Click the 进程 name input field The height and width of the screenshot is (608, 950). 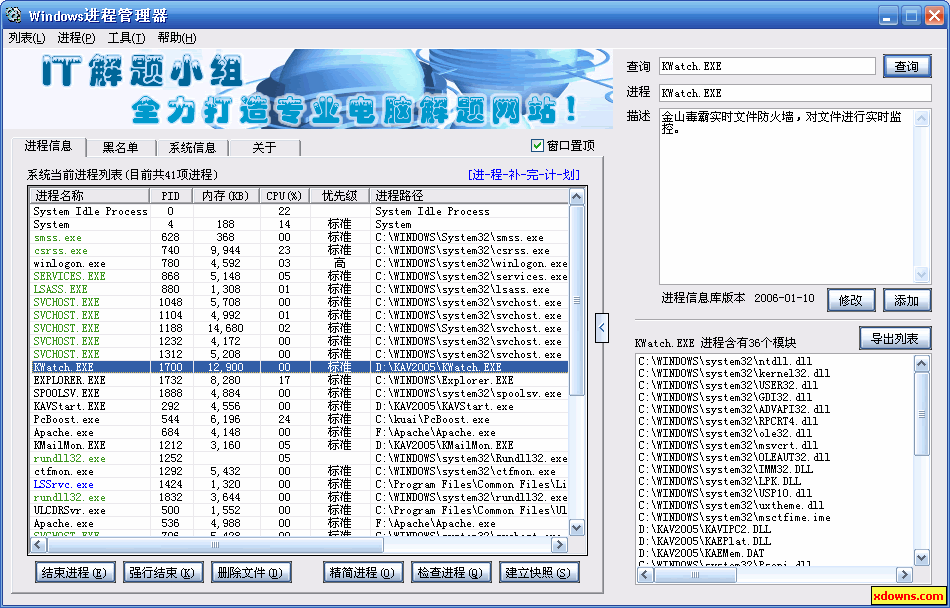coord(795,93)
